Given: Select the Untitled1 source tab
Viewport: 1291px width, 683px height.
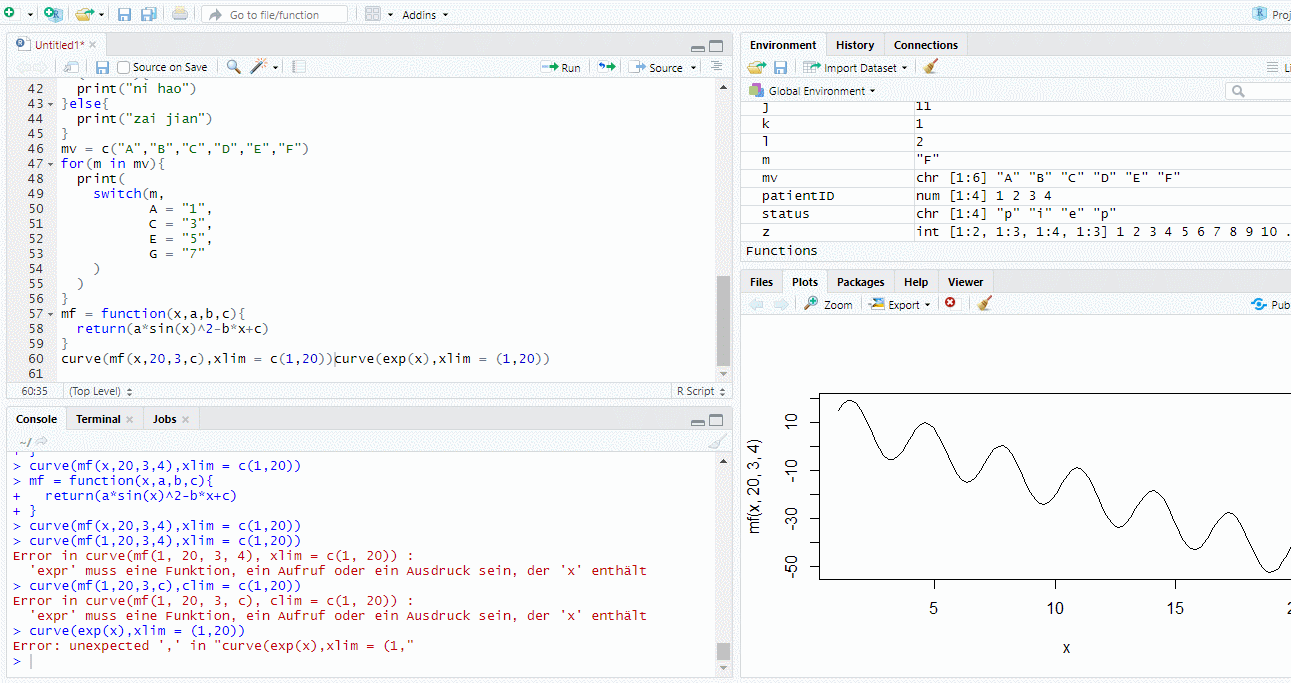Looking at the screenshot, I should (x=59, y=45).
